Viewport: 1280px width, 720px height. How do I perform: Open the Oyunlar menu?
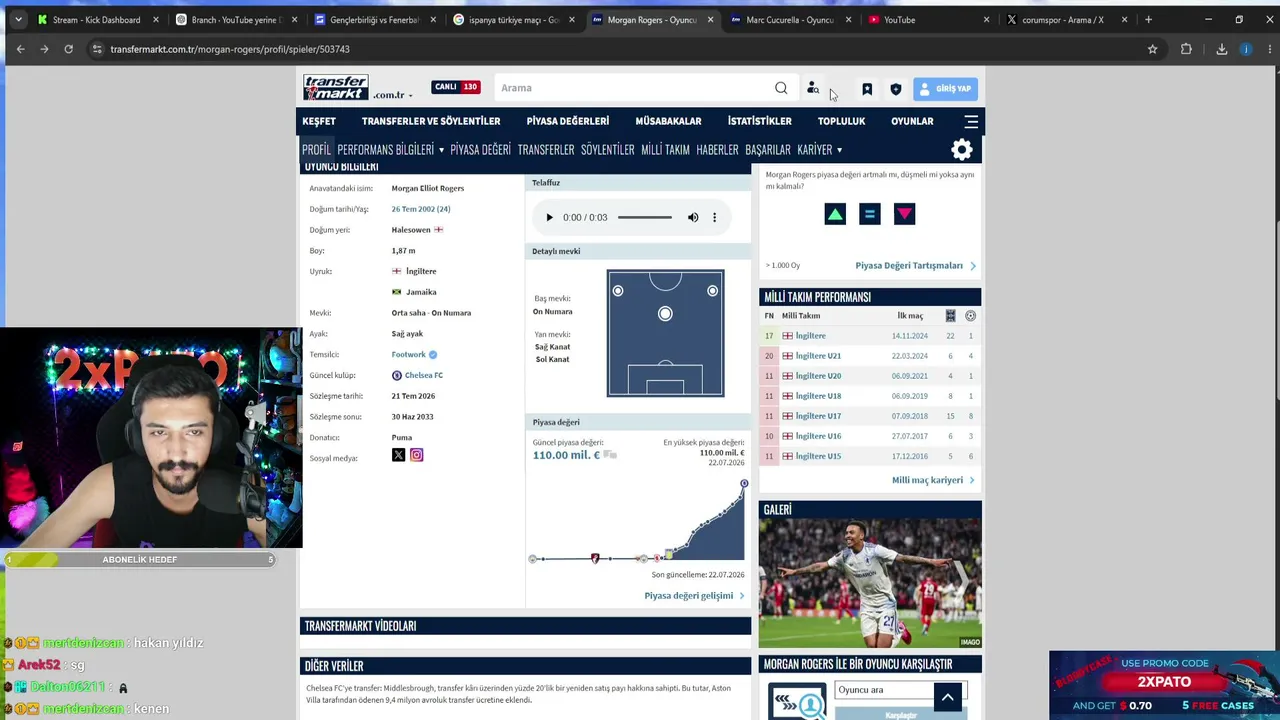click(x=912, y=121)
